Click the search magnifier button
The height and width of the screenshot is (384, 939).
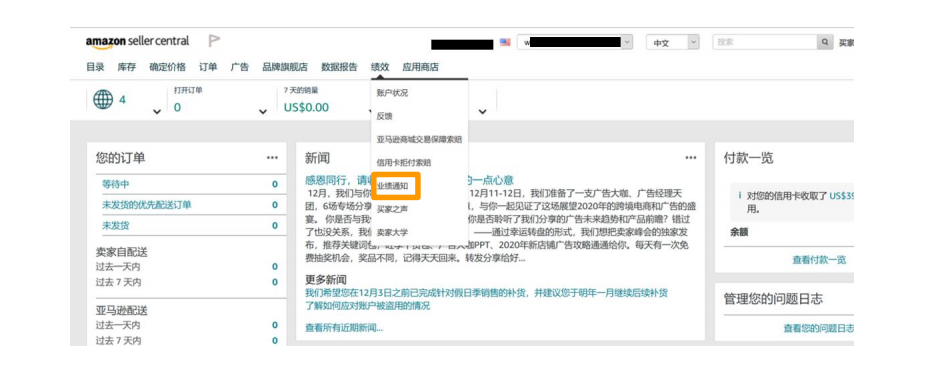tap(825, 43)
